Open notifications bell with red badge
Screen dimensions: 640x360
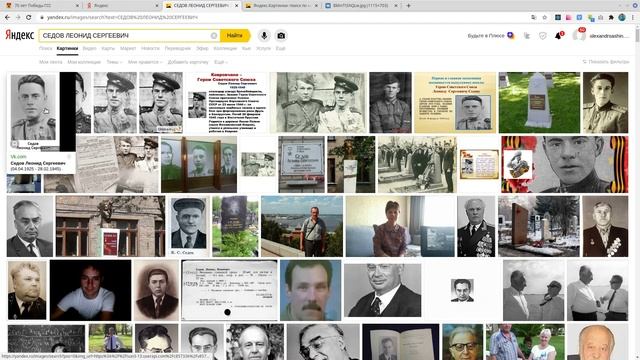coord(558,36)
